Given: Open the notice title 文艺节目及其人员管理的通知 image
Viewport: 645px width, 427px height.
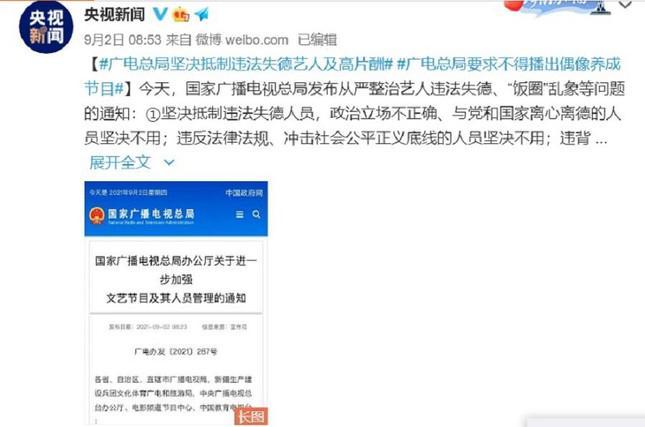Looking at the screenshot, I should click(x=176, y=298).
